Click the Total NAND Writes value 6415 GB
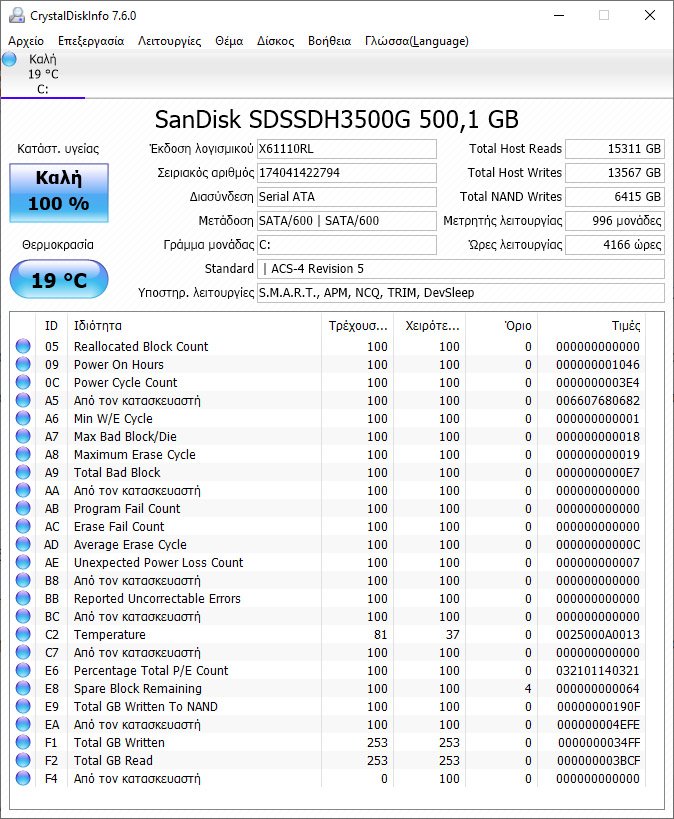 615,197
